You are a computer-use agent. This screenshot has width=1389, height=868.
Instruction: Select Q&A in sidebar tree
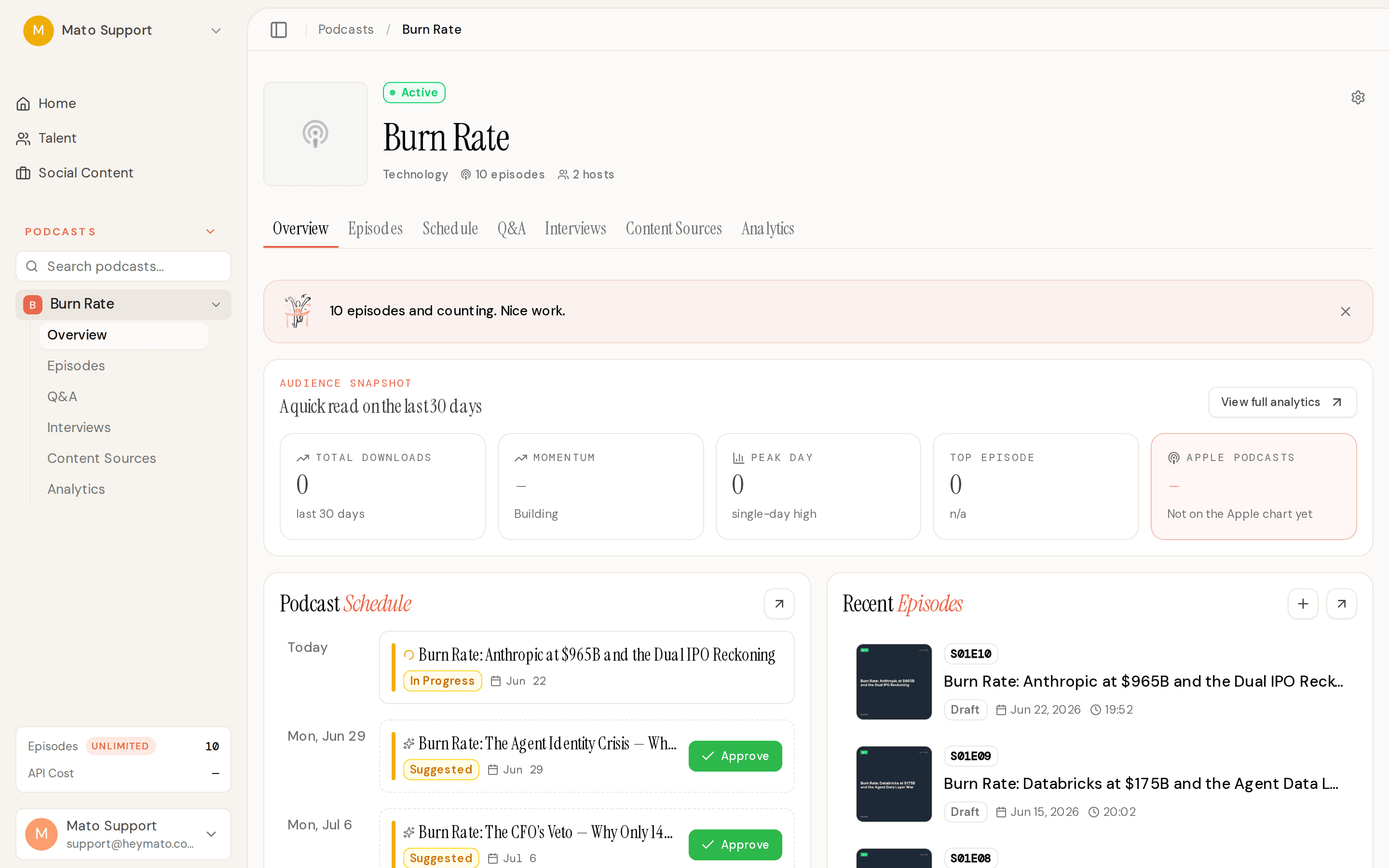click(123, 397)
